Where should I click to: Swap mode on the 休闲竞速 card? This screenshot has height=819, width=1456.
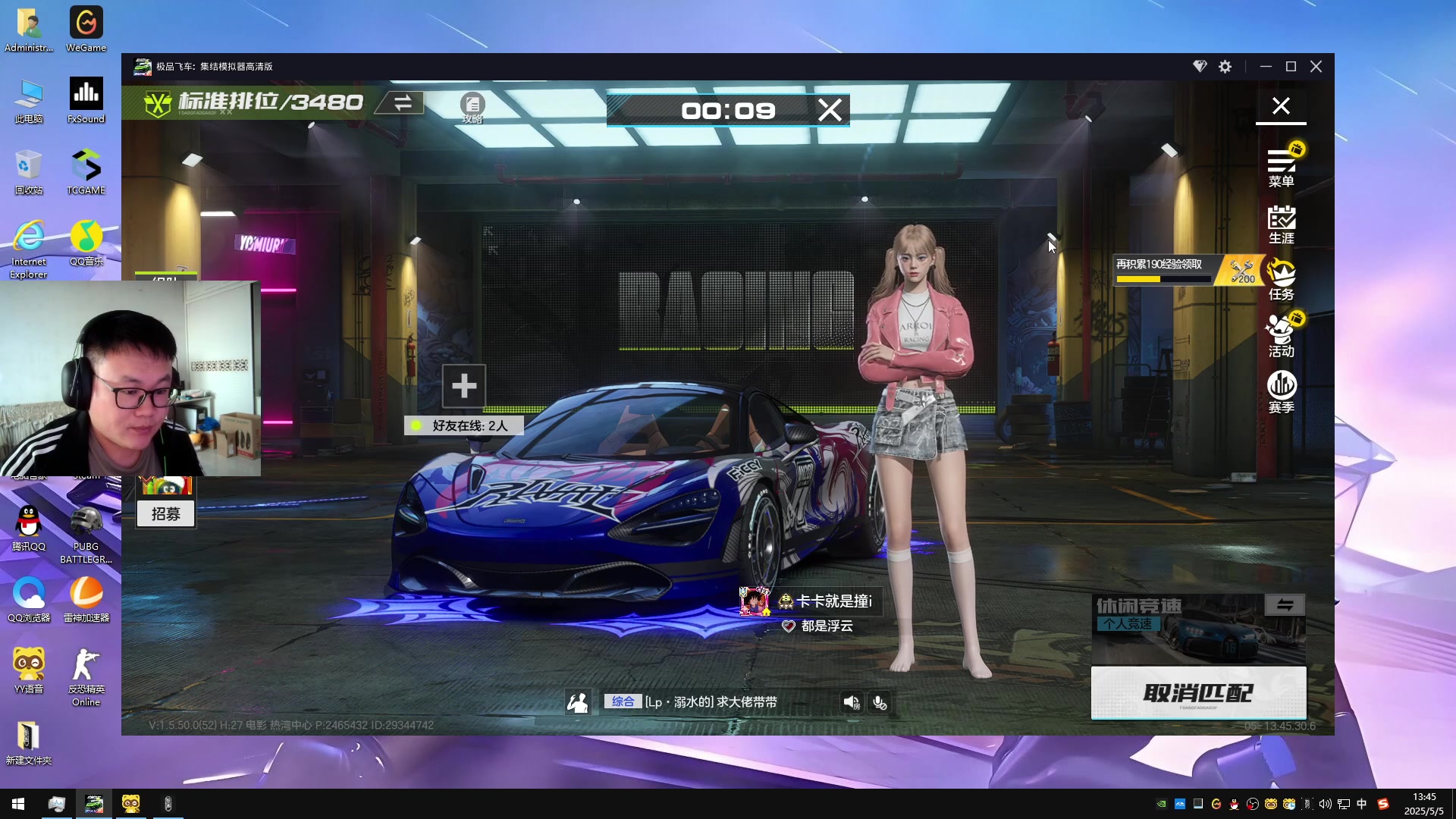point(1285,605)
